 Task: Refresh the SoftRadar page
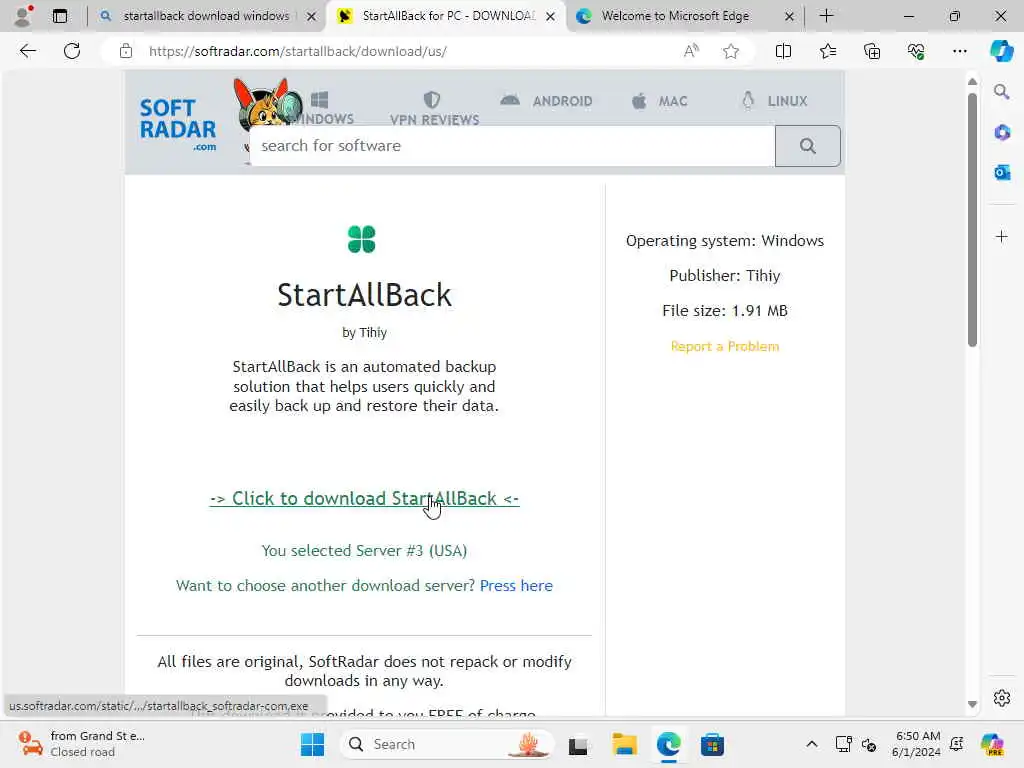coord(72,51)
